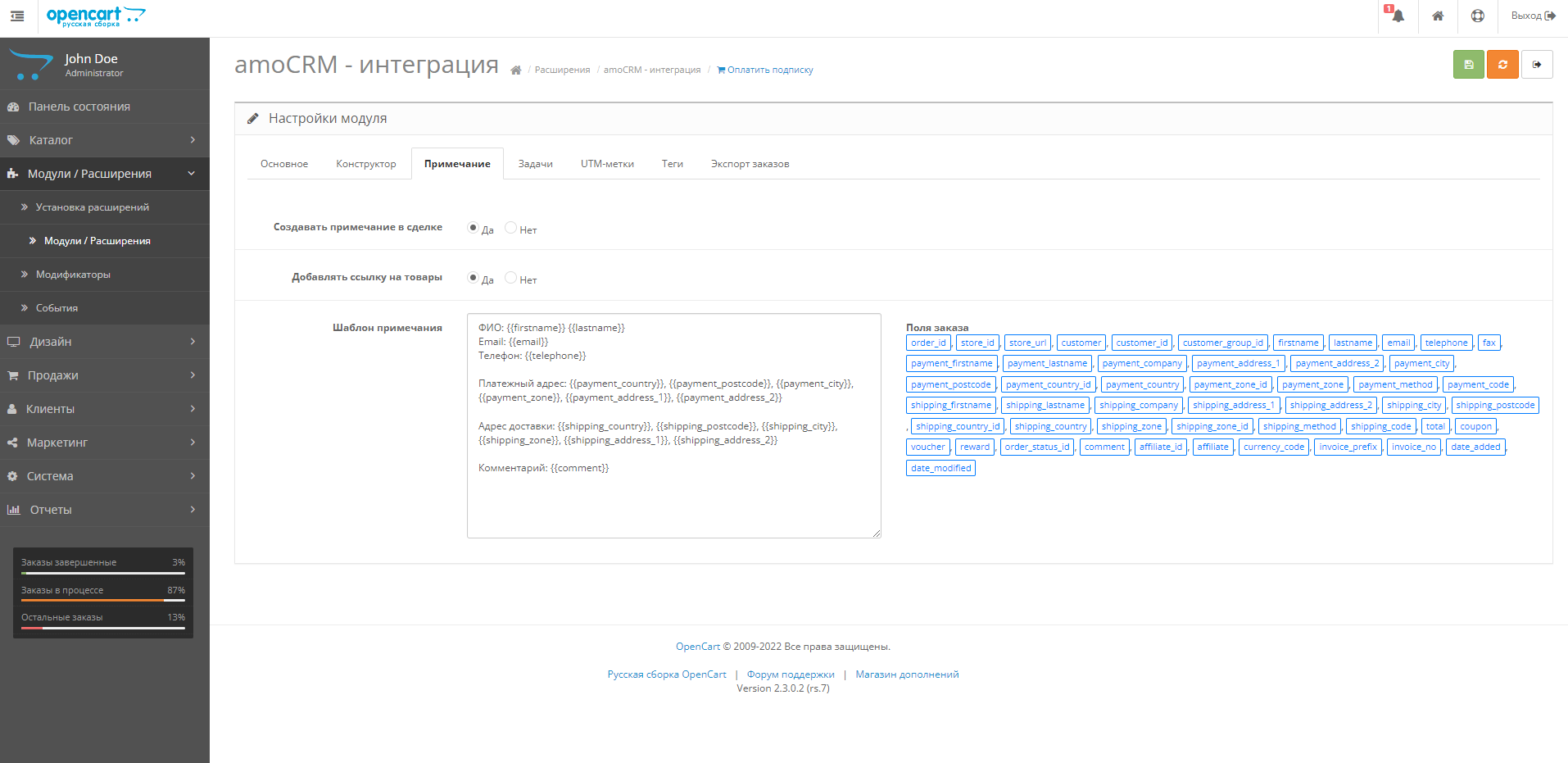Insert the shipping_method order field tag
The height and width of the screenshot is (763, 1568).
pos(1299,425)
